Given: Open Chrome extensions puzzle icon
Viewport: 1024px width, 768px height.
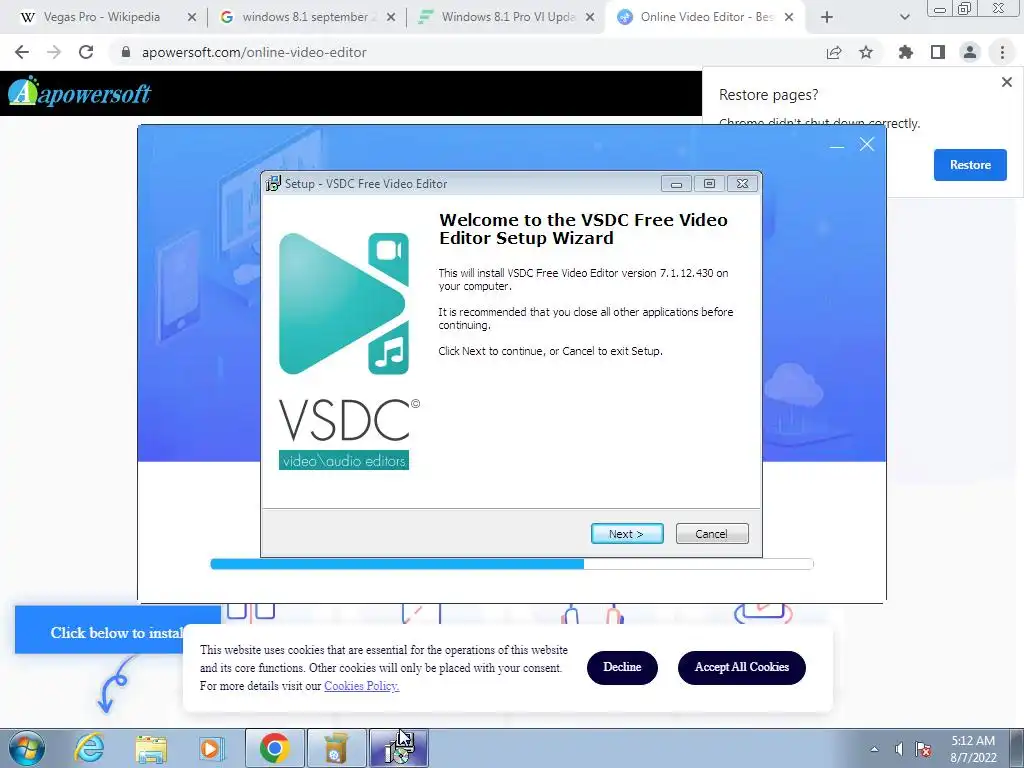Looking at the screenshot, I should click(x=905, y=52).
